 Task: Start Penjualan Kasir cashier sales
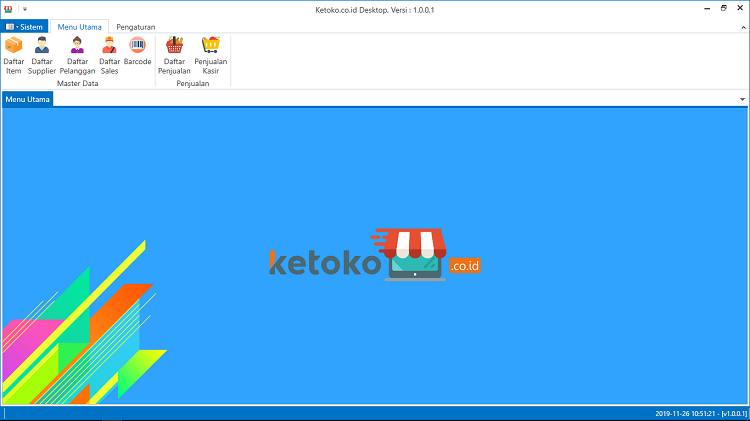pos(210,54)
